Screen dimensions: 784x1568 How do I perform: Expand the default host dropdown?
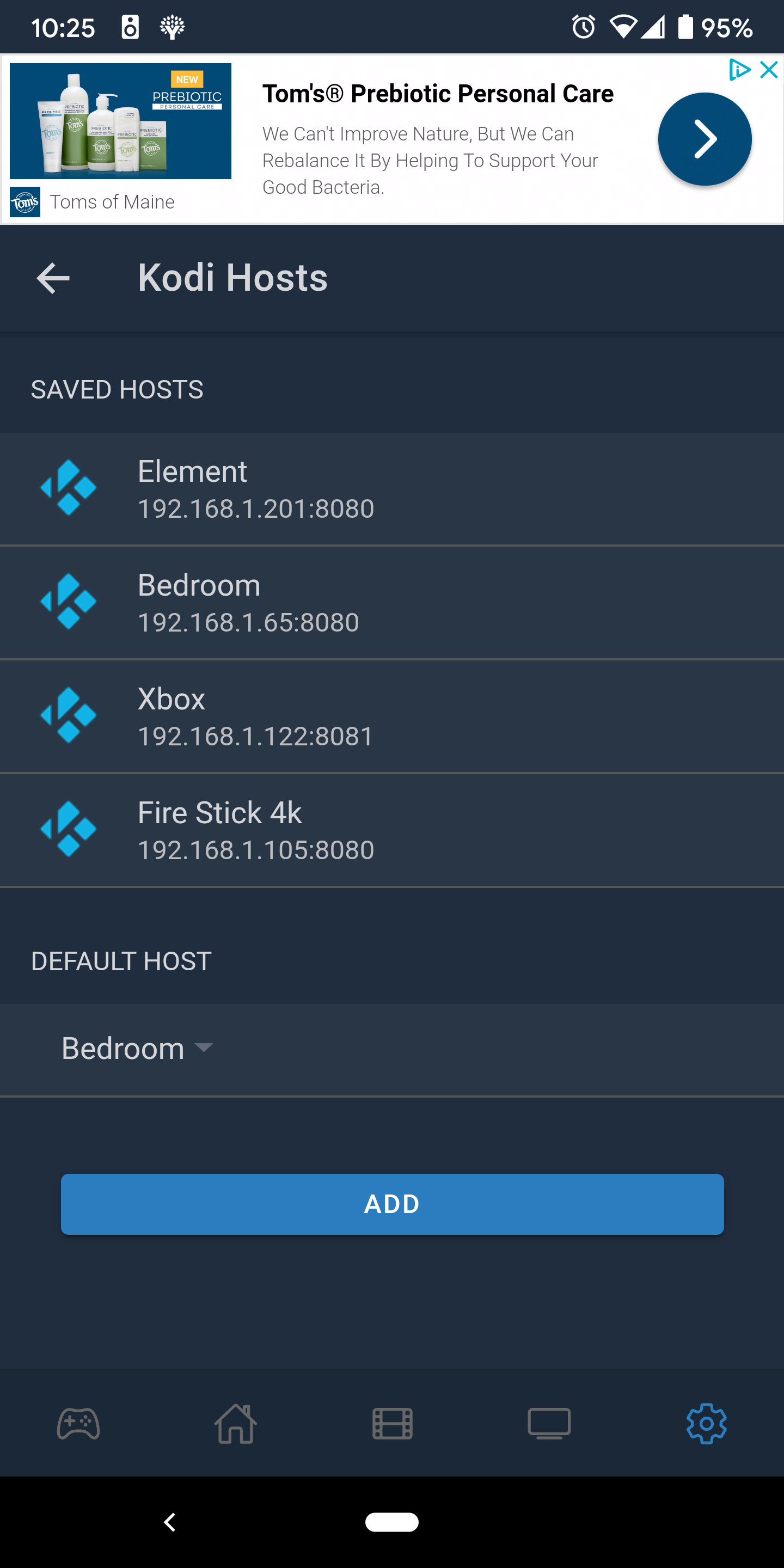[x=138, y=1048]
